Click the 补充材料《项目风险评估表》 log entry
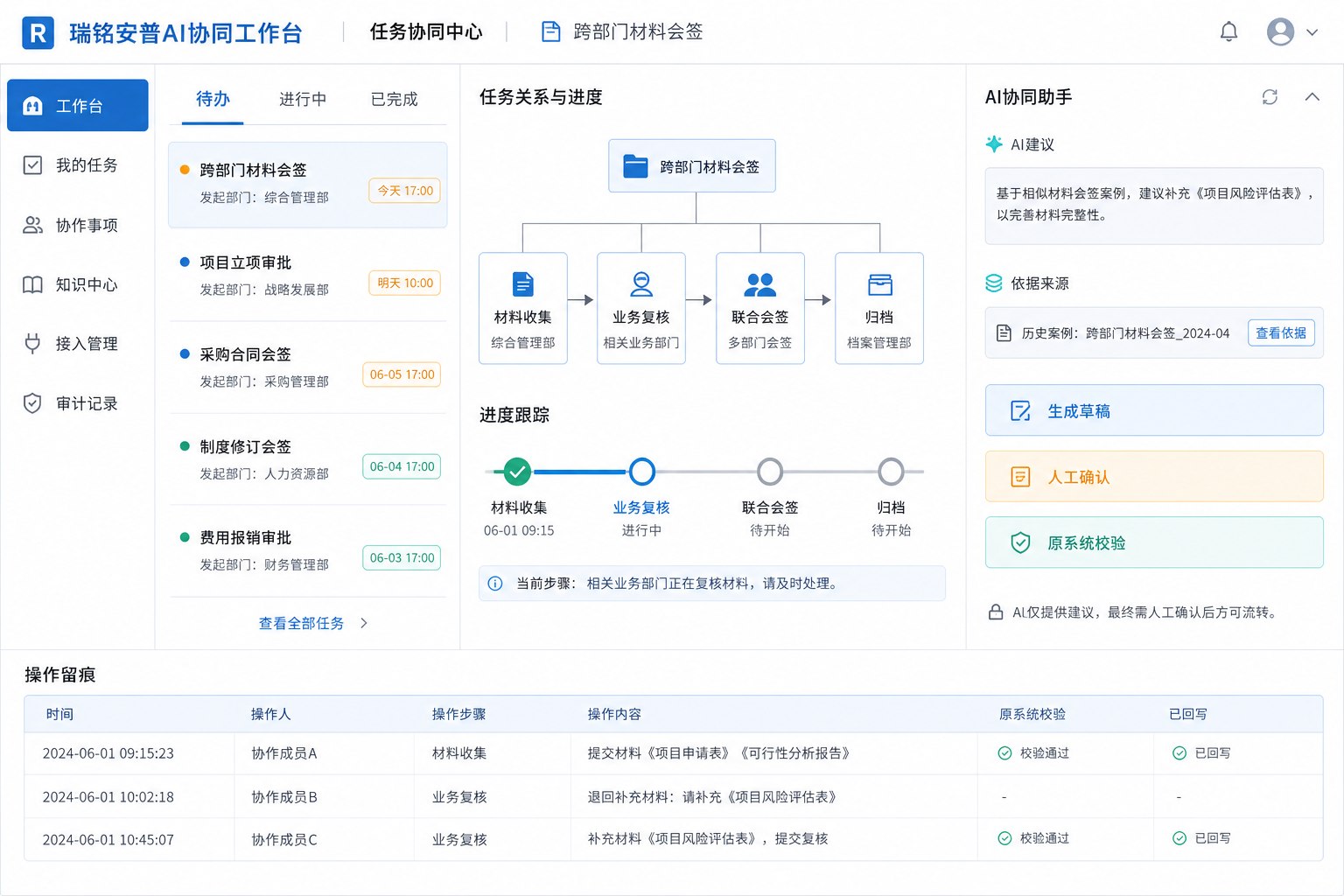Image resolution: width=1344 pixels, height=896 pixels. [x=708, y=838]
